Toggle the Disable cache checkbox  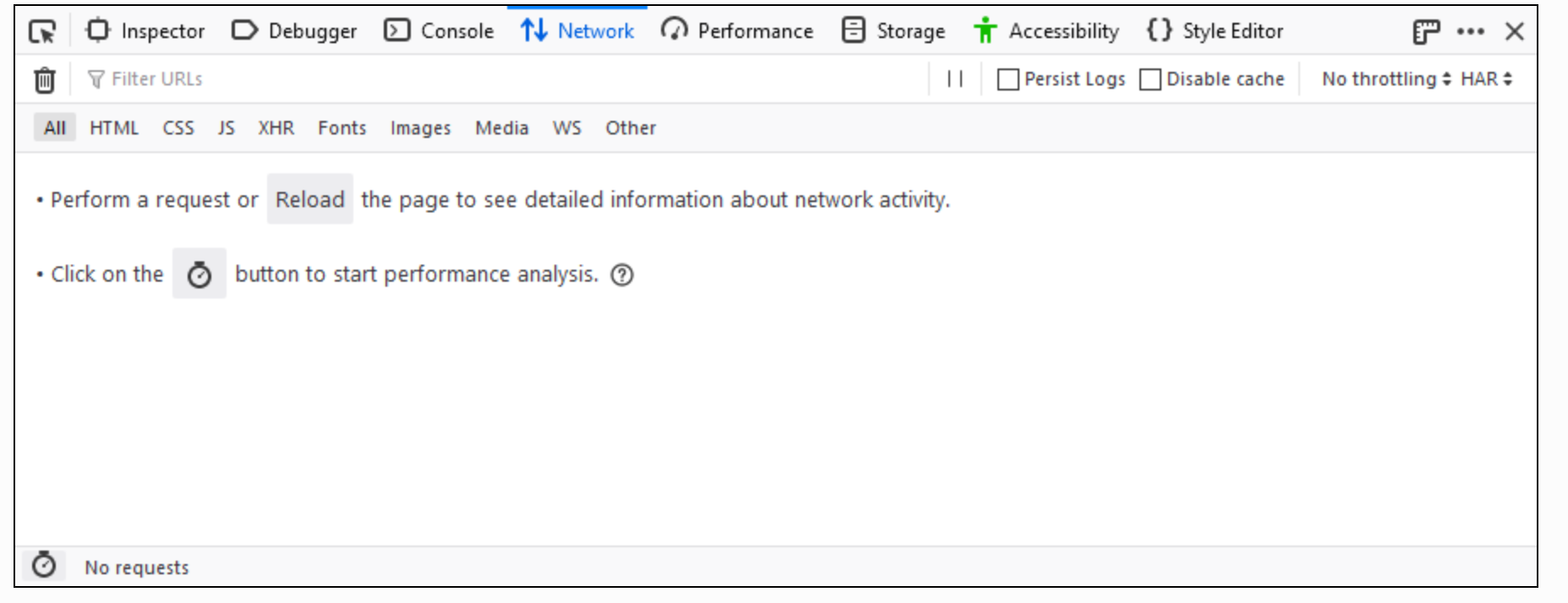coord(1150,79)
